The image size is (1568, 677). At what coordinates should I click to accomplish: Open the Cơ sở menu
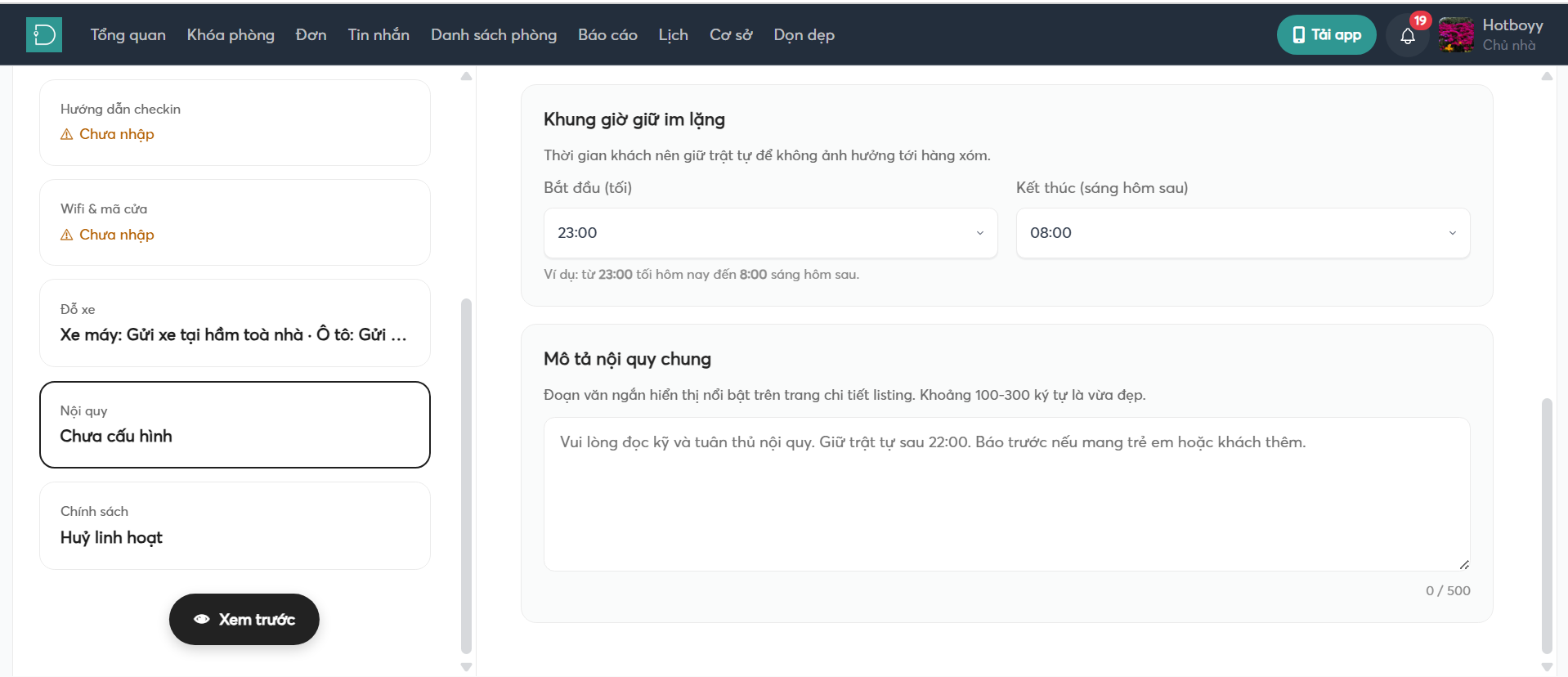(731, 35)
